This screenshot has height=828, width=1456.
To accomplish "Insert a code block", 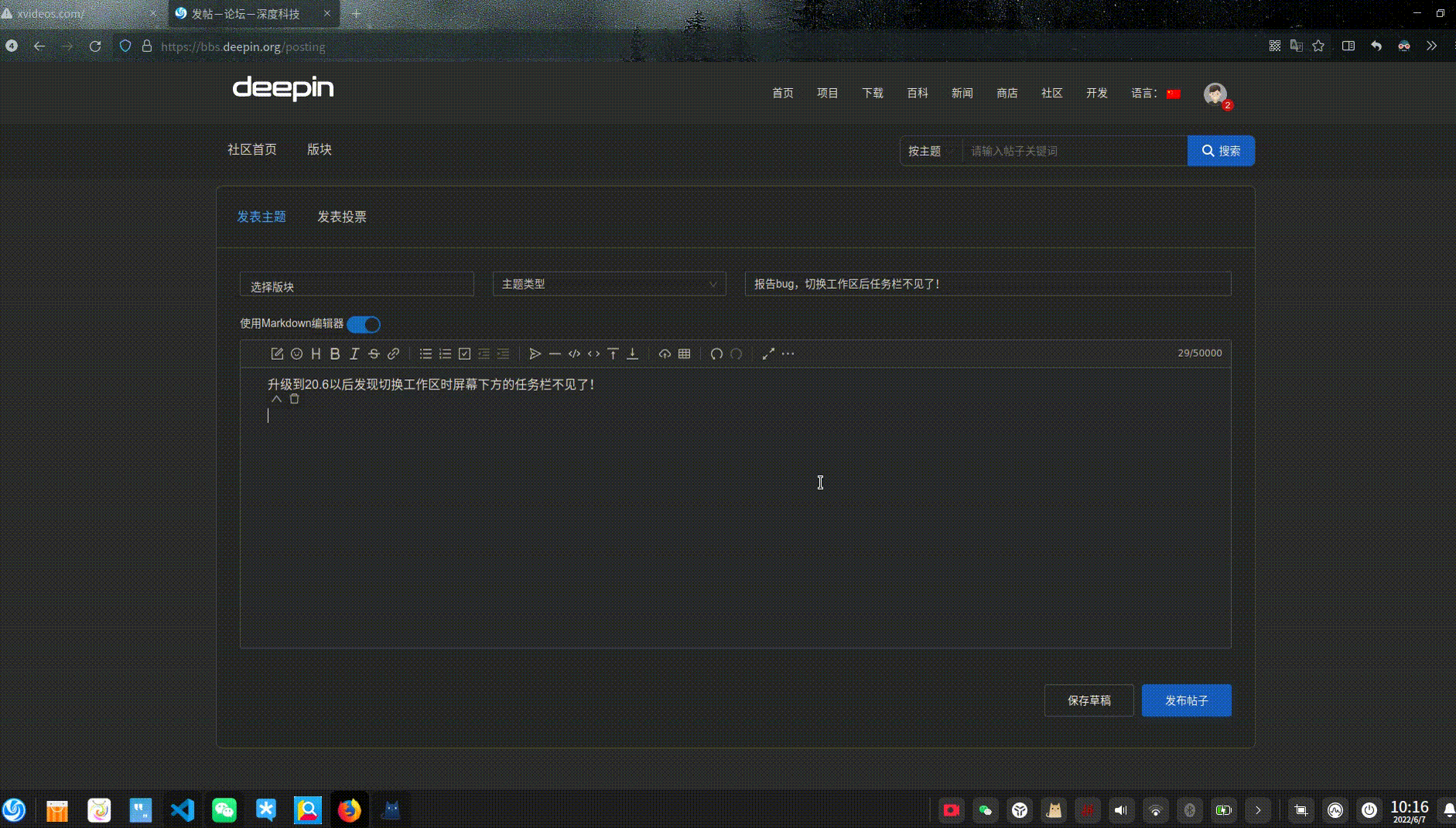I will [574, 354].
